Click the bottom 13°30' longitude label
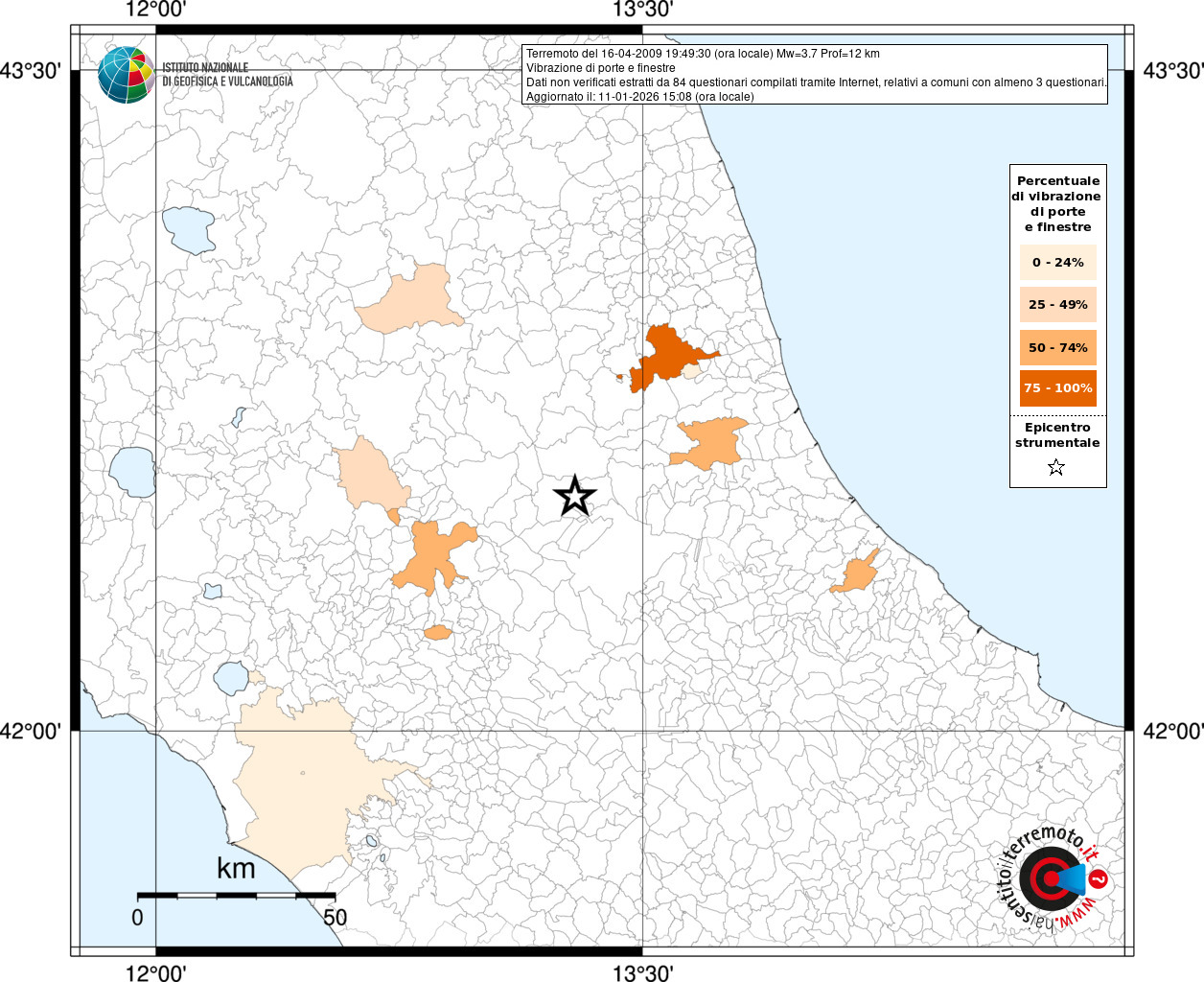The width and height of the screenshot is (1204, 982). coord(643,972)
